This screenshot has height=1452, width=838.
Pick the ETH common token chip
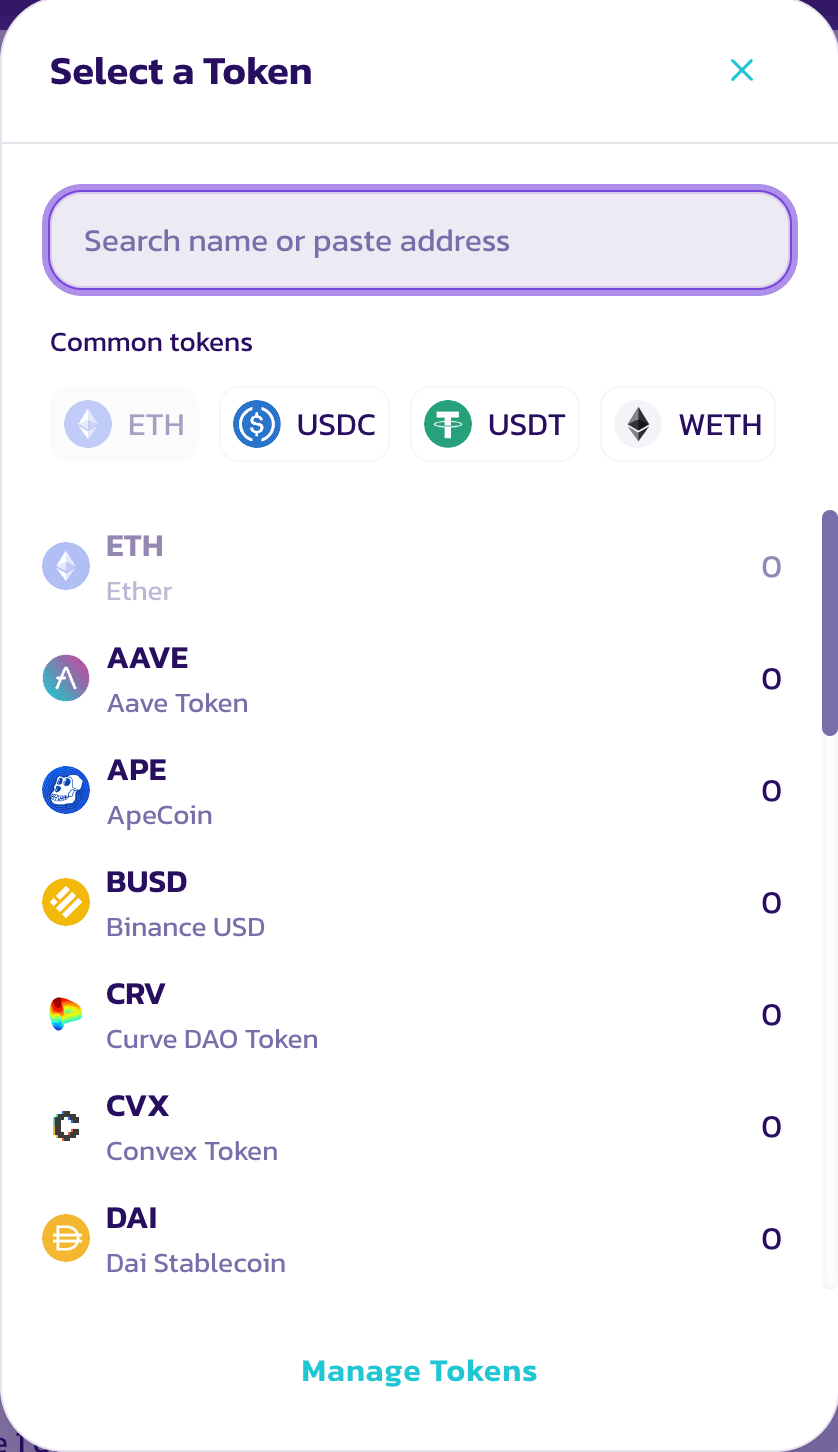click(x=125, y=424)
